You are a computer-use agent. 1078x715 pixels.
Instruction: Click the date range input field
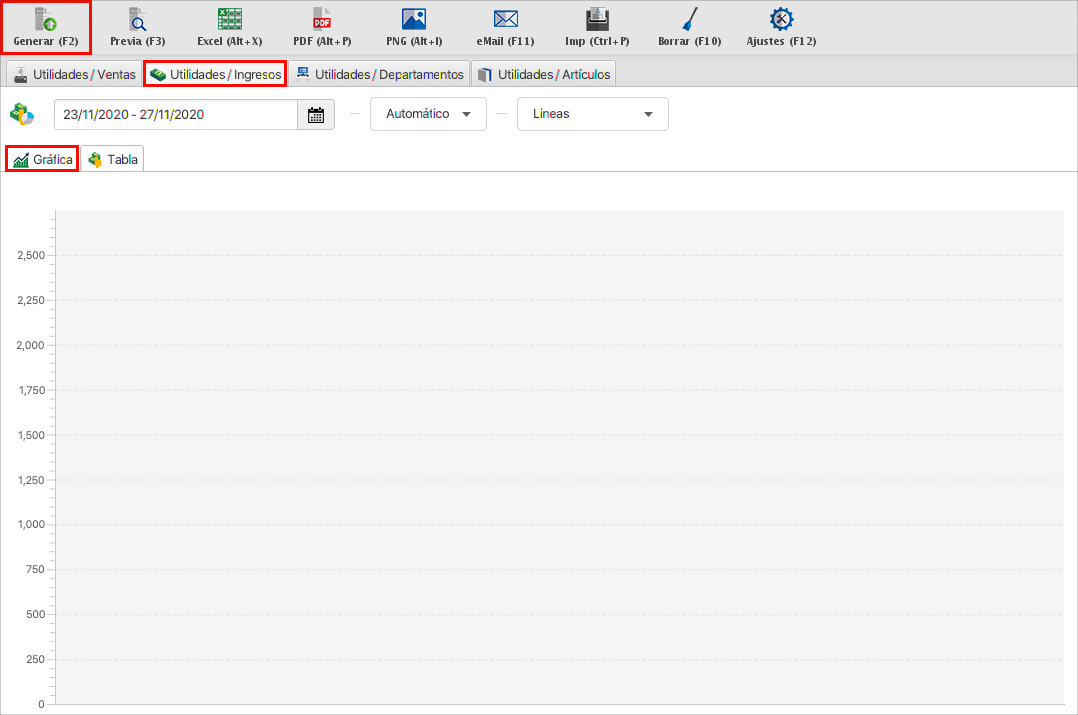tap(175, 115)
